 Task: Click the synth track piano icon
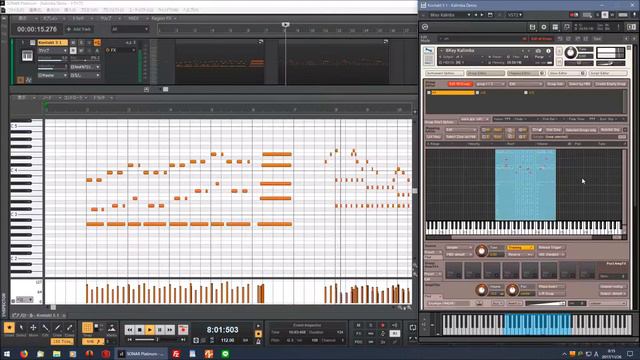pyautogui.click(x=27, y=56)
